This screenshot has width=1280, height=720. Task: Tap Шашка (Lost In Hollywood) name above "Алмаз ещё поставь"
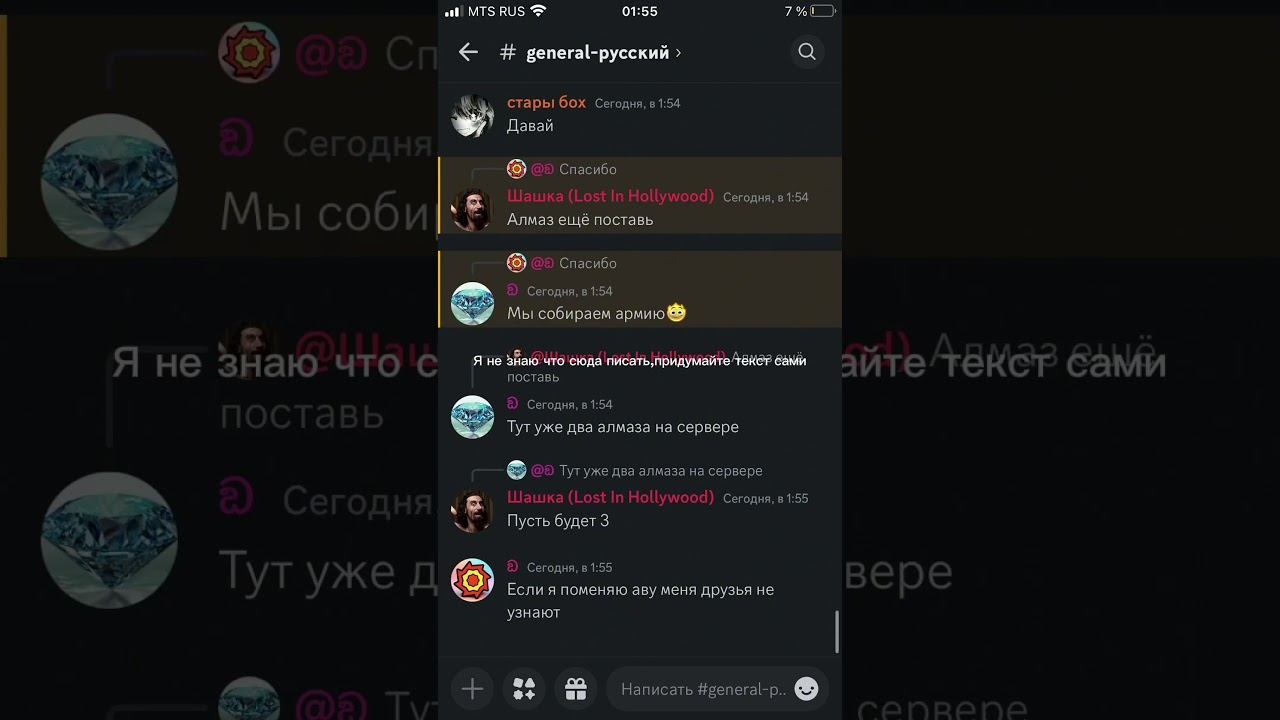point(610,196)
